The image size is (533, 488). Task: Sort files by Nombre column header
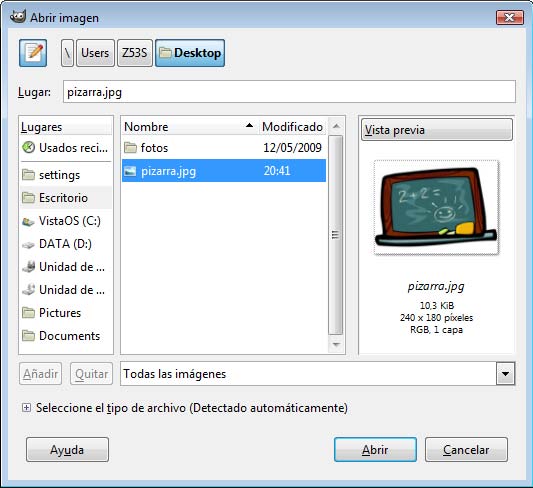coord(190,127)
